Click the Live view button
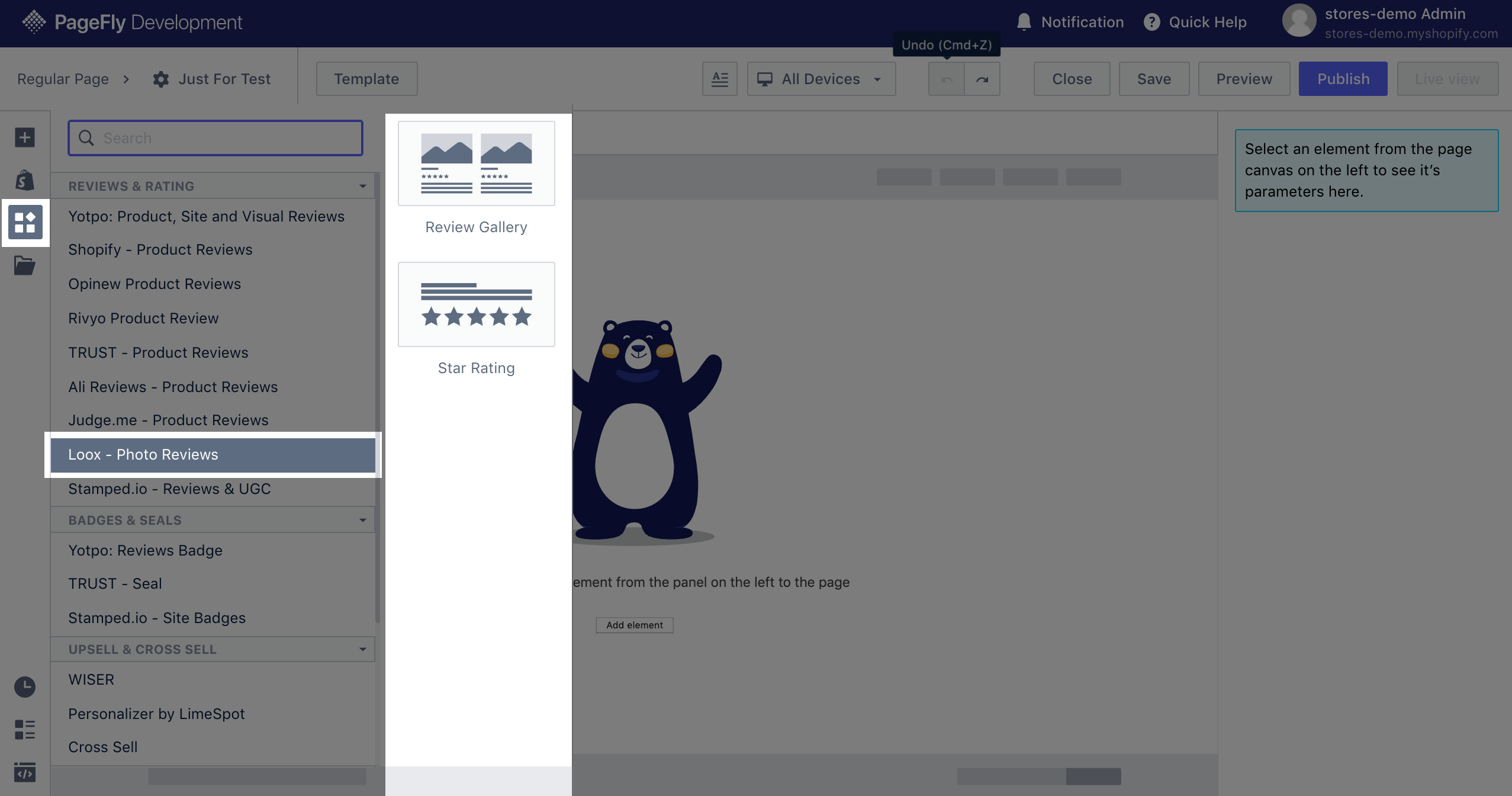The height and width of the screenshot is (796, 1512). click(1447, 79)
